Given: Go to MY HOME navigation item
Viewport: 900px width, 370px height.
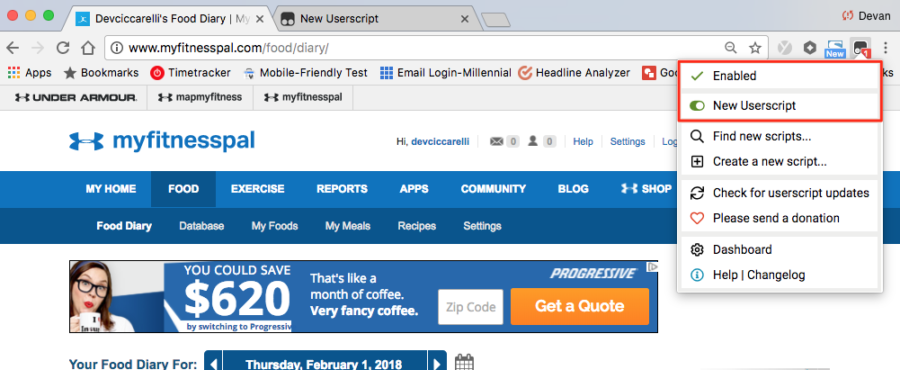Looking at the screenshot, I should (x=111, y=189).
